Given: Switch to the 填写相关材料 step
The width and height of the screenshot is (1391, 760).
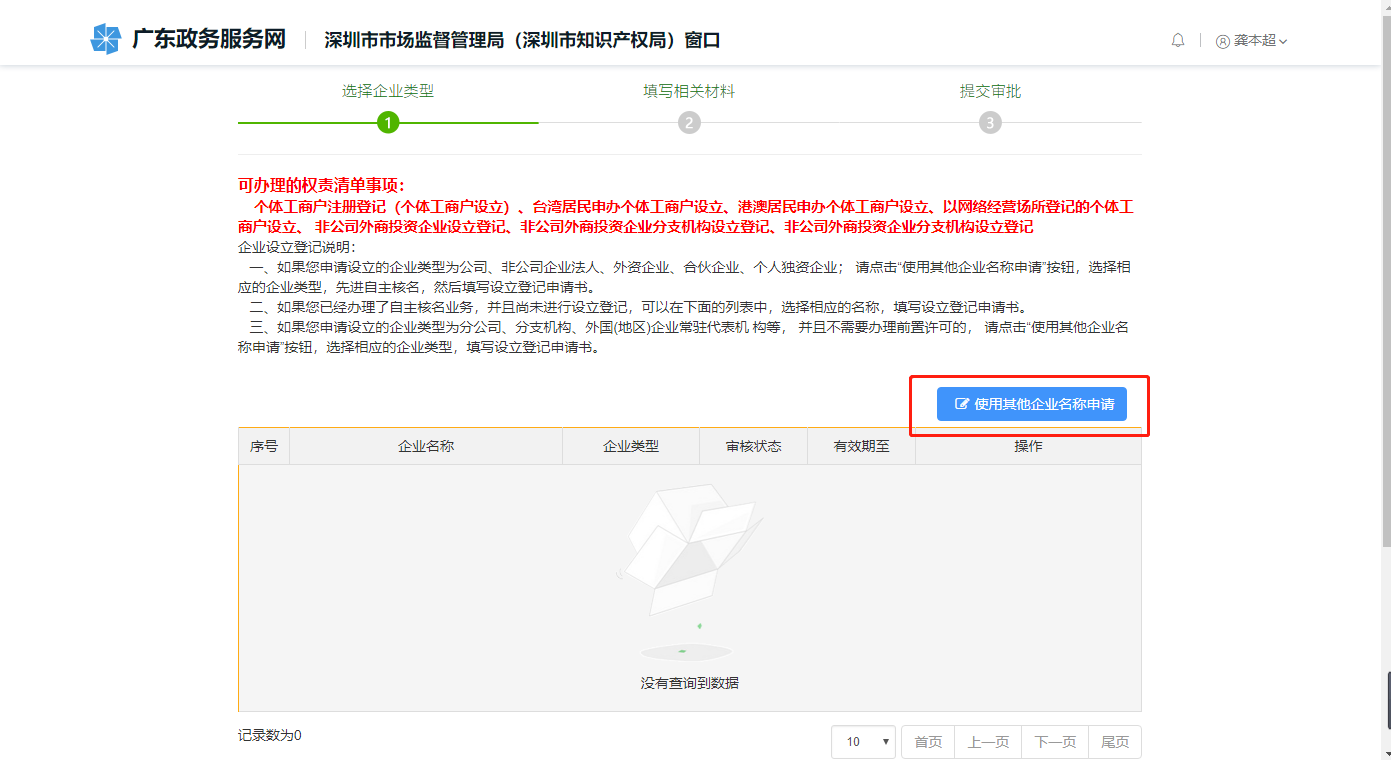Looking at the screenshot, I should tap(689, 90).
